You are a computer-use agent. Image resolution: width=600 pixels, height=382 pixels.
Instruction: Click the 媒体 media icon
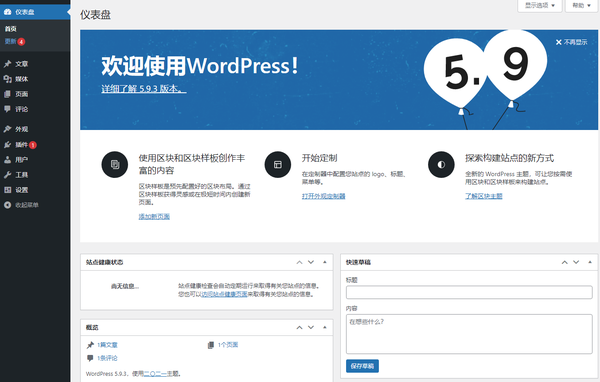pyautogui.click(x=7, y=79)
